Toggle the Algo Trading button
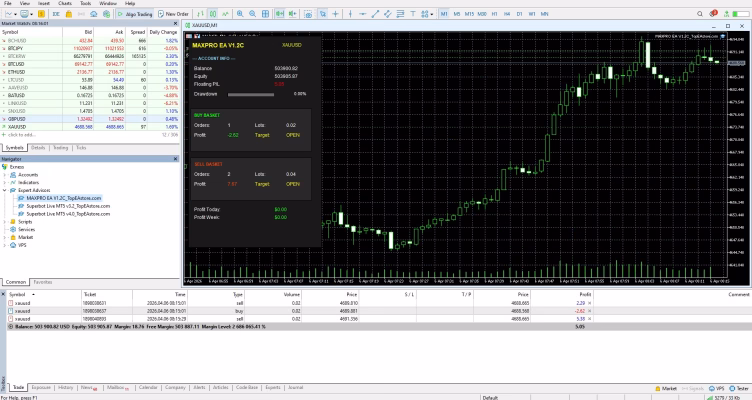The height and width of the screenshot is (400, 752). (x=136, y=14)
